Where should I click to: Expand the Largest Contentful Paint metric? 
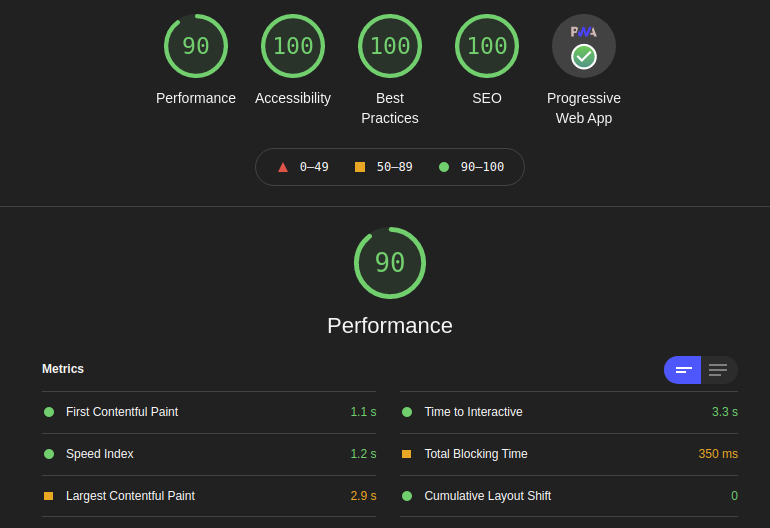coord(130,496)
